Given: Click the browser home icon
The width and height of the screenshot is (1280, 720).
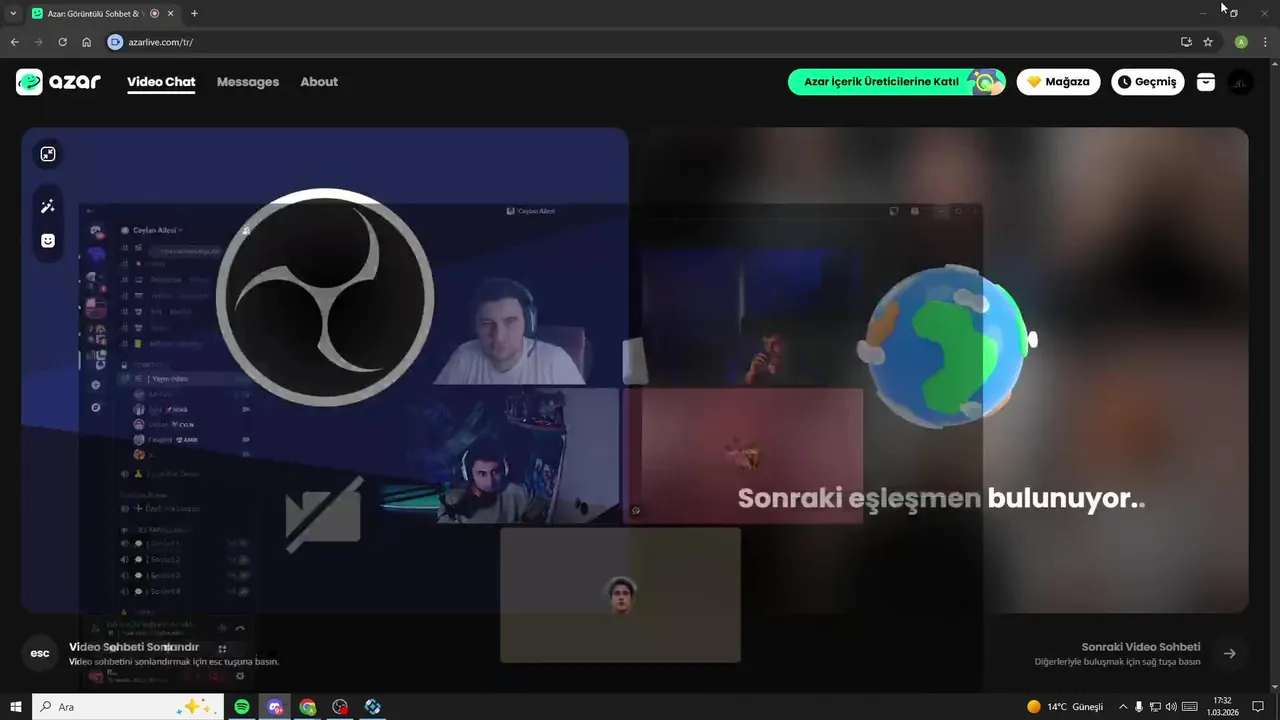Looking at the screenshot, I should tap(87, 42).
